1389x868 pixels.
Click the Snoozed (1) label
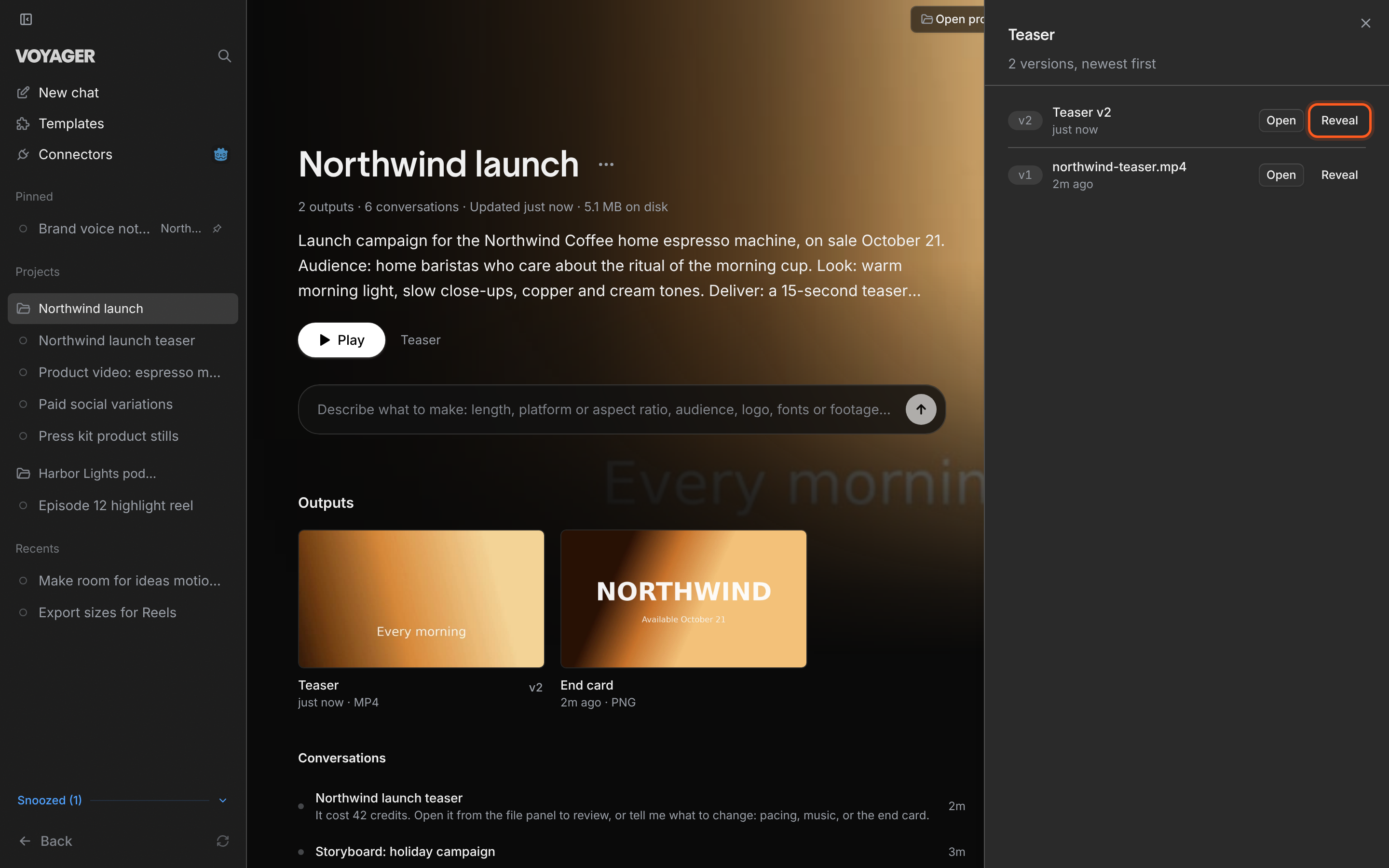tap(49, 800)
